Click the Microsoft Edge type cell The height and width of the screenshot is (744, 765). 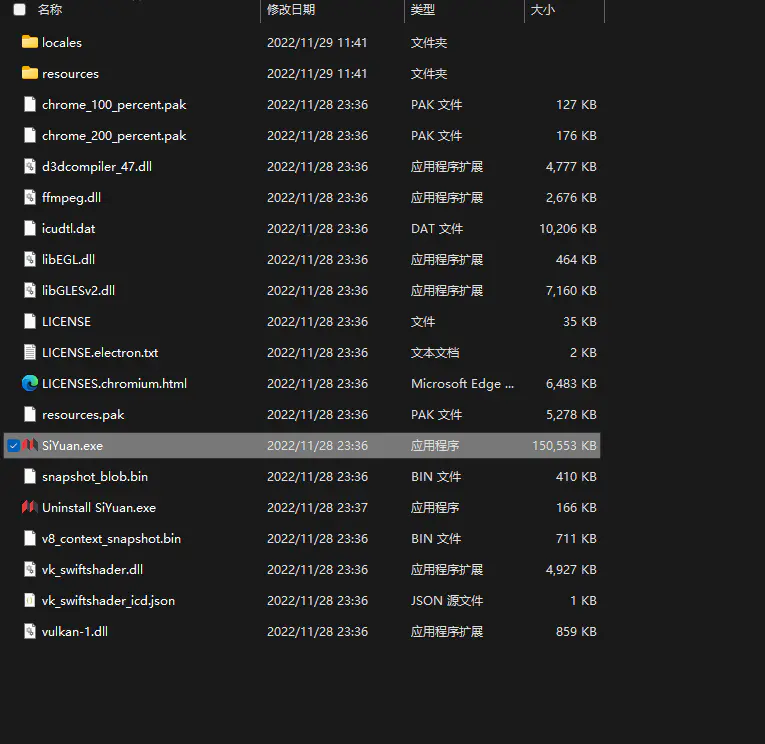462,384
